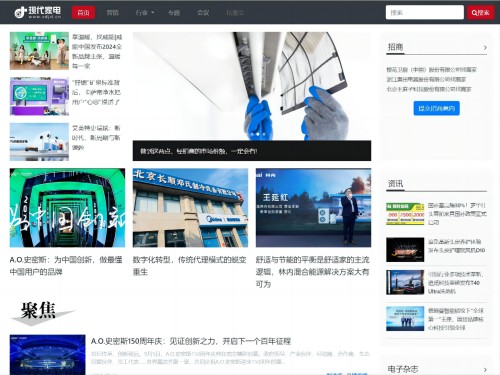Expand the 电子杂志 section chevron arrow

point(485,370)
